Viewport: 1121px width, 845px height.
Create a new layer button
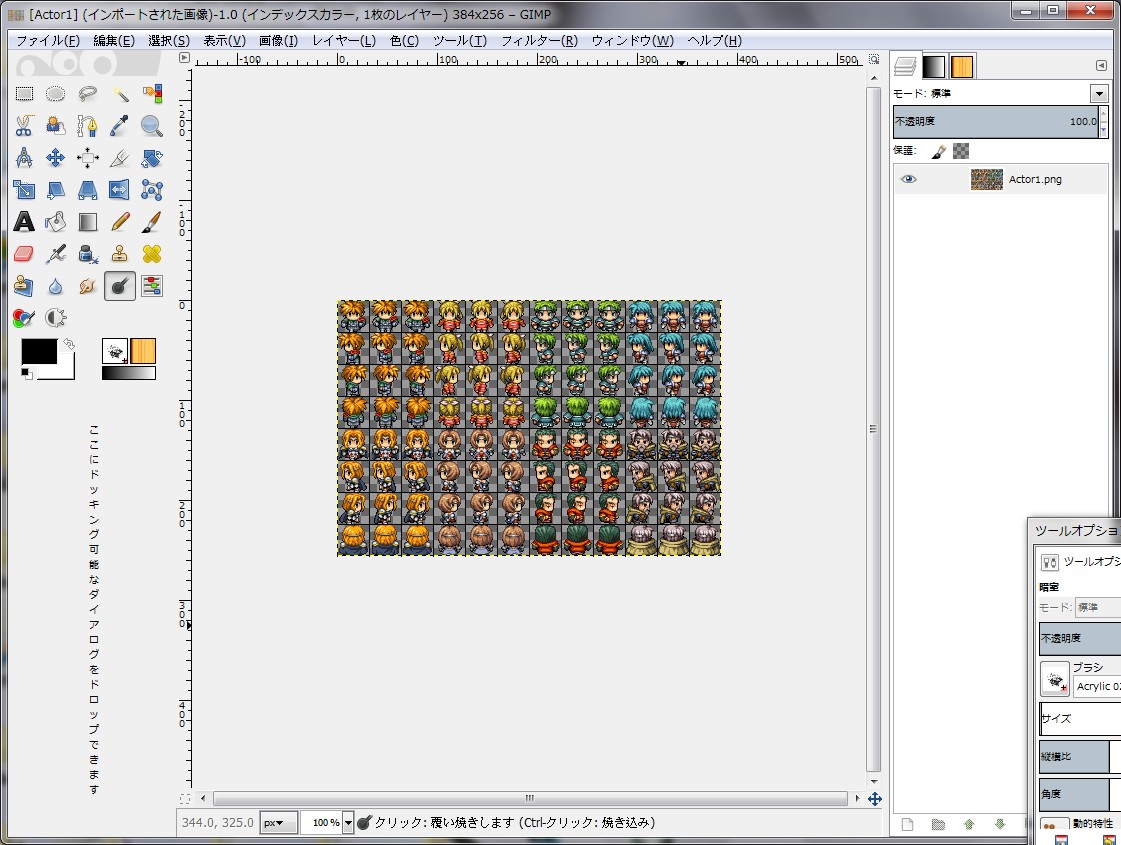click(x=907, y=824)
